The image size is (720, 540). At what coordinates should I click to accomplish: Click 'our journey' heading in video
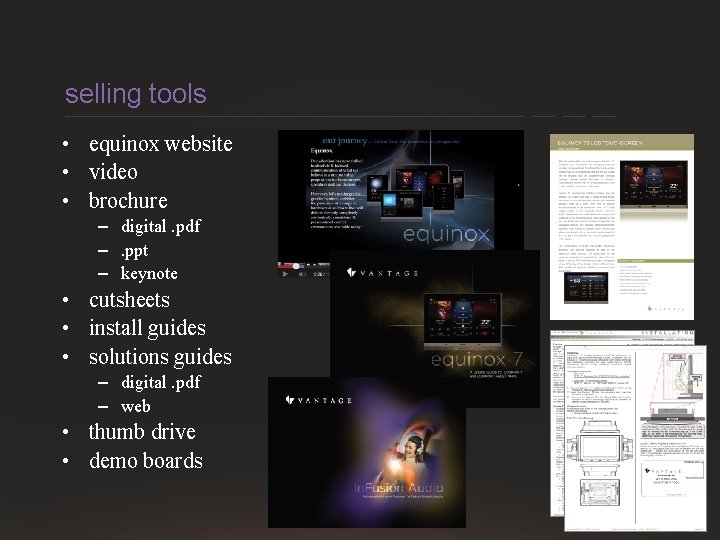coord(345,141)
